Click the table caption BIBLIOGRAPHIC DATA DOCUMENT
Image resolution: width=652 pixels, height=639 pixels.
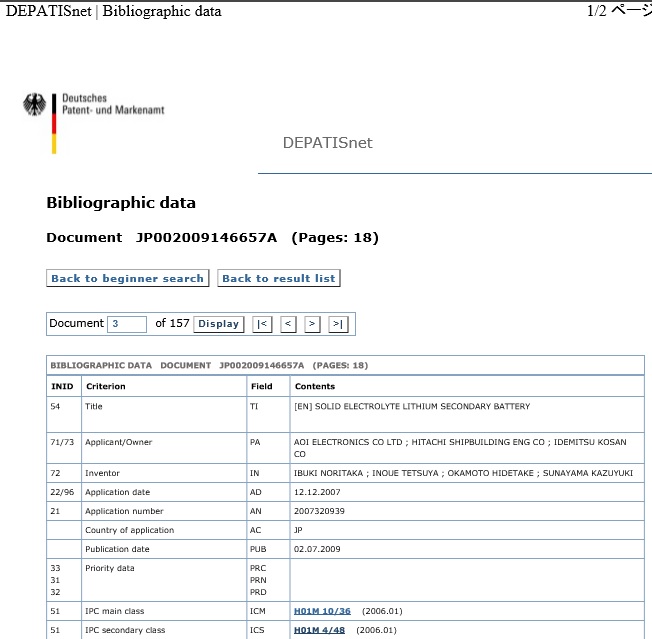pos(209,365)
